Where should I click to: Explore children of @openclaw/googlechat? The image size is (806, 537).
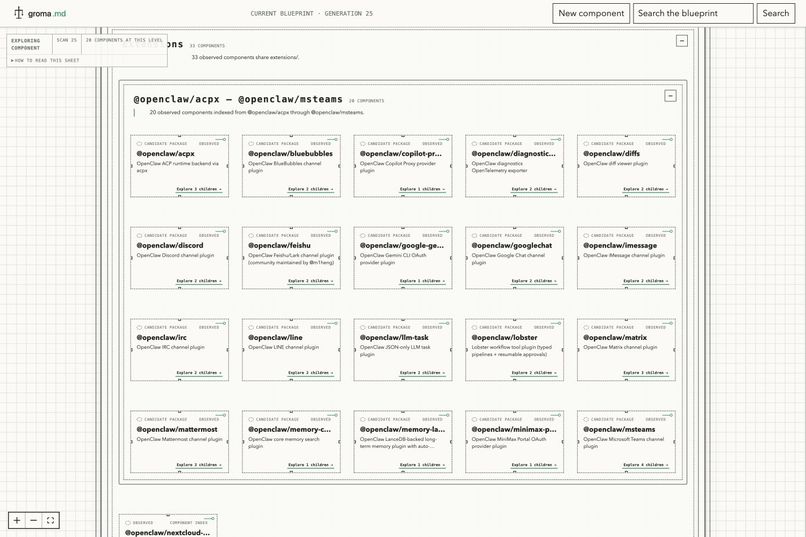pyautogui.click(x=534, y=282)
